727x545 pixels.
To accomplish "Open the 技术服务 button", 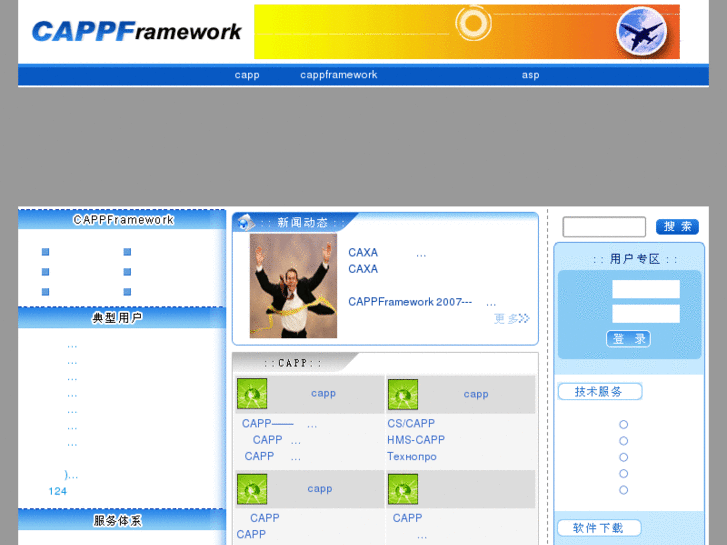I will [599, 391].
